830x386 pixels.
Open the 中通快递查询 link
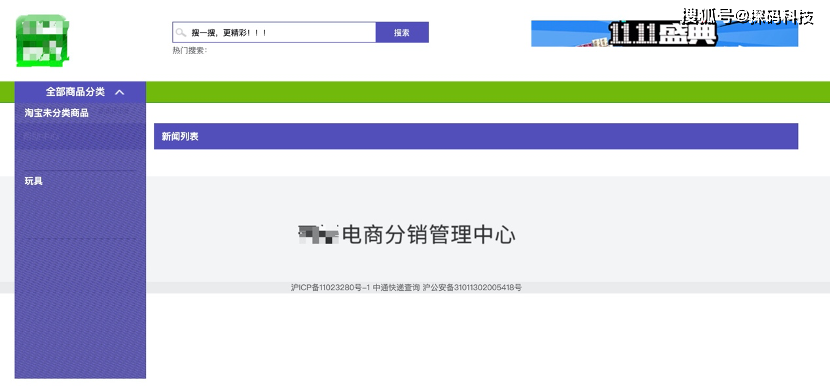click(x=396, y=288)
